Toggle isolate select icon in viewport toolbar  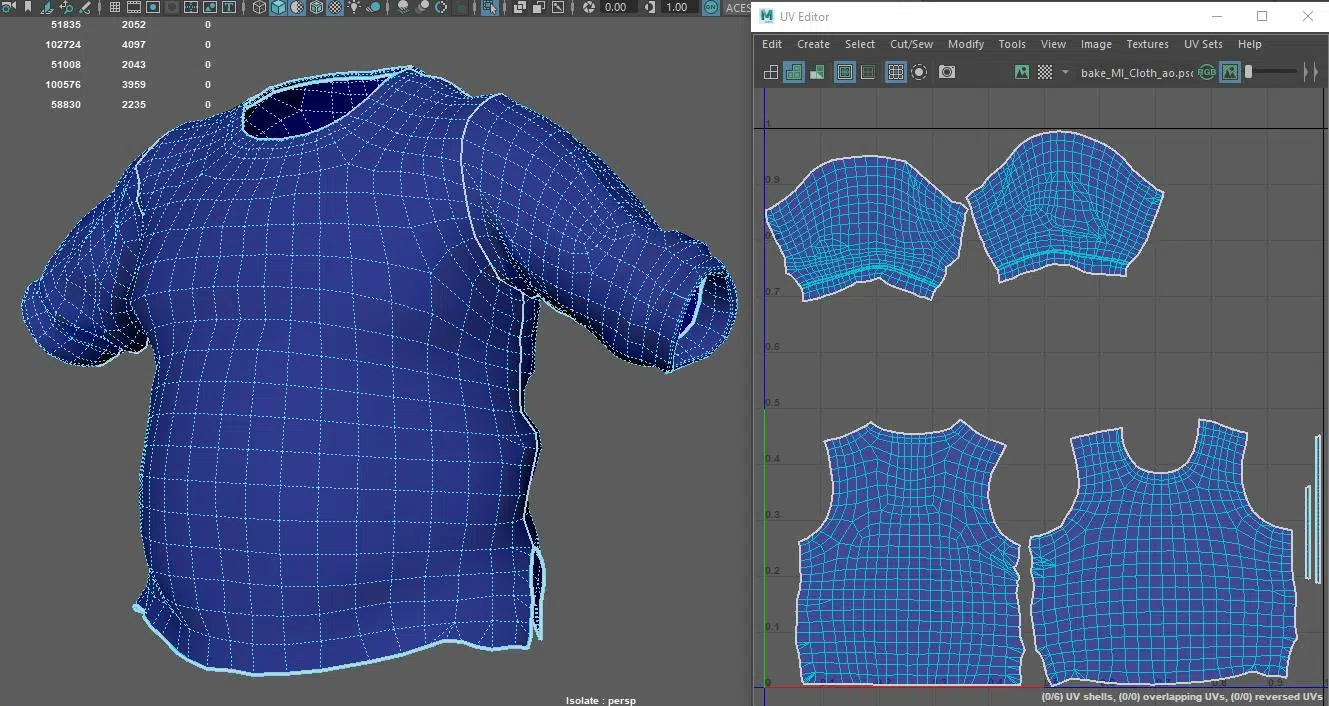(489, 8)
